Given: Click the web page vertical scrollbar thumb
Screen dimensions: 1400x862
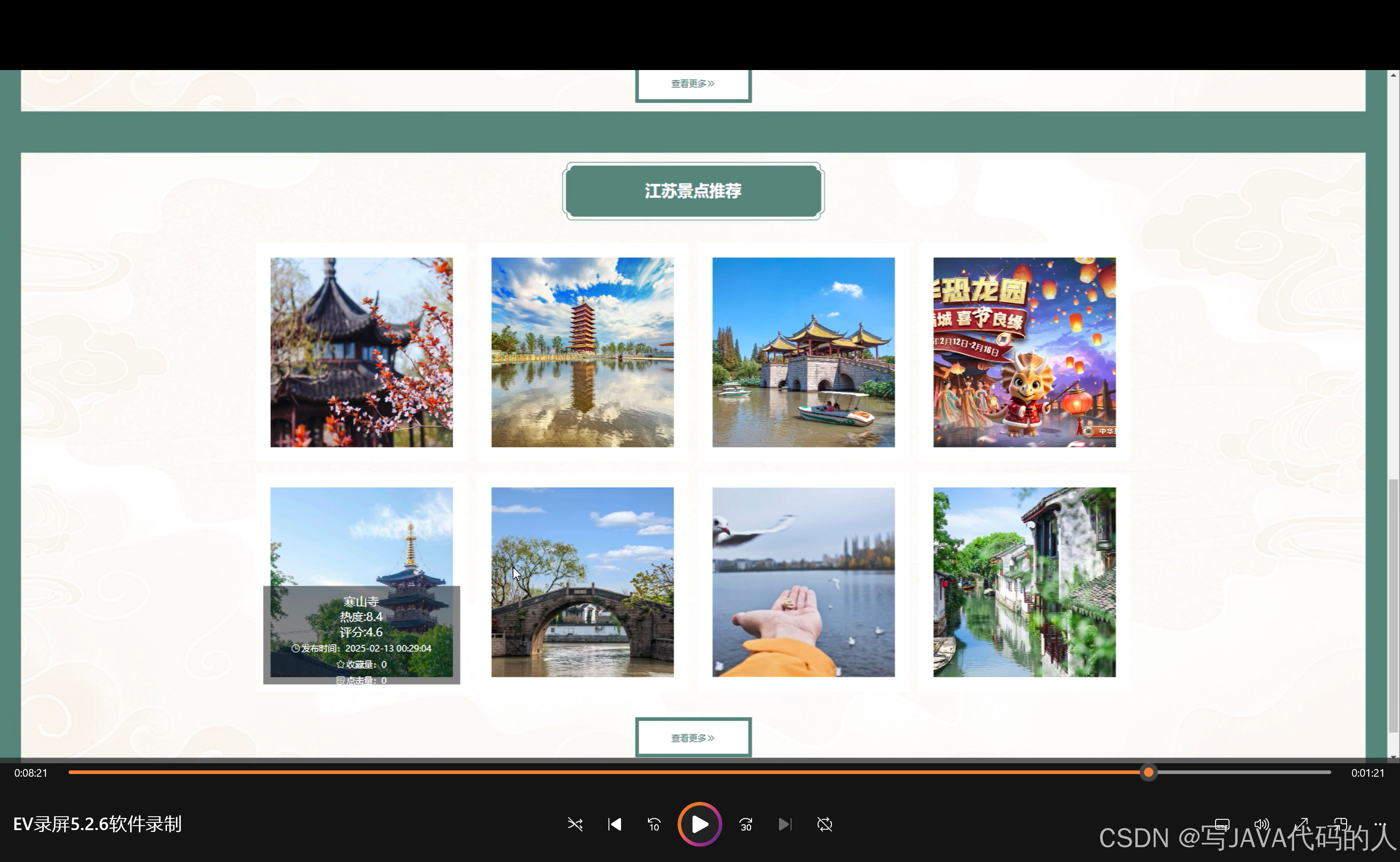Looking at the screenshot, I should pyautogui.click(x=1393, y=606).
